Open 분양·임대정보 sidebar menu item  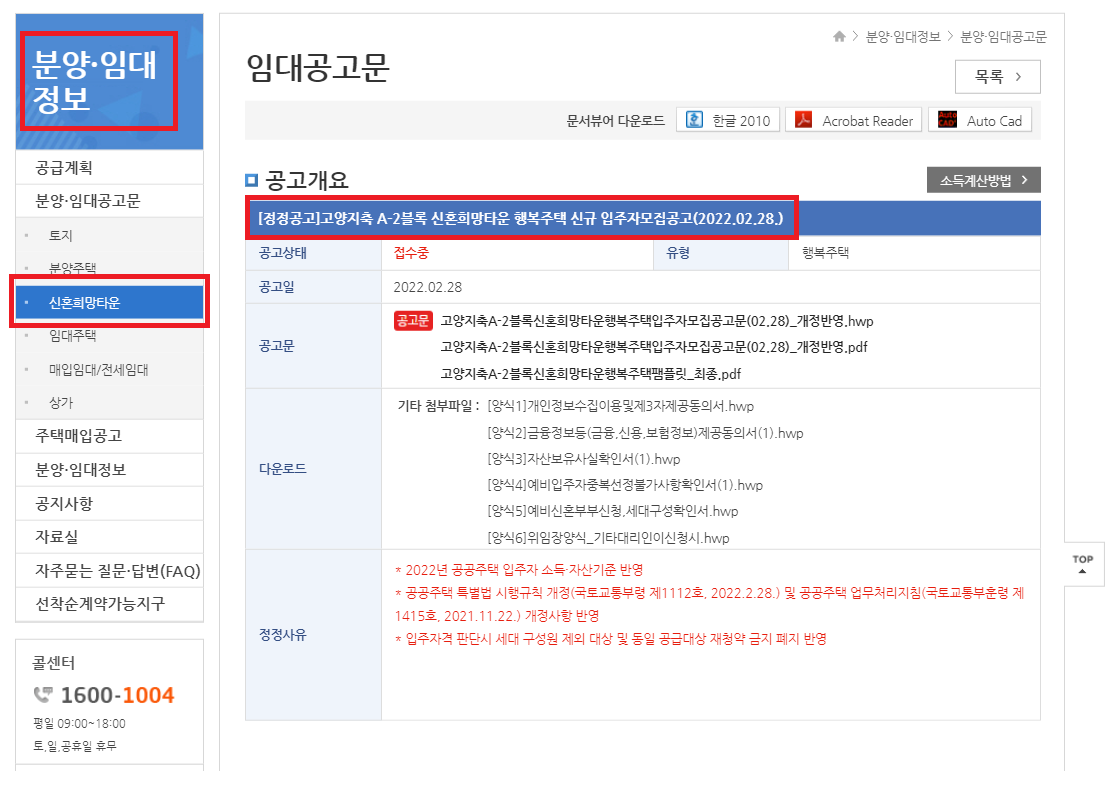[x=110, y=470]
